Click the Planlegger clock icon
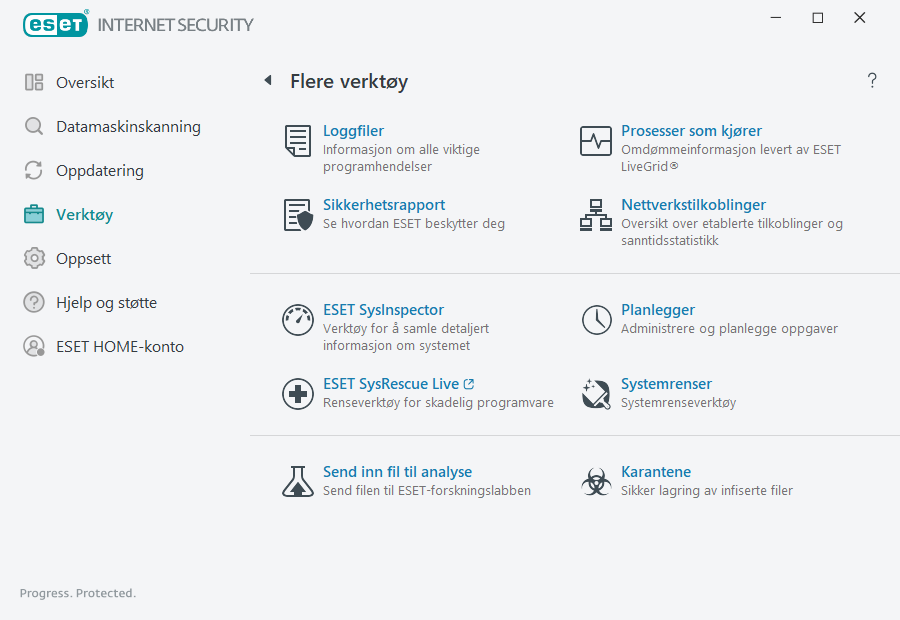900x620 pixels. point(596,320)
